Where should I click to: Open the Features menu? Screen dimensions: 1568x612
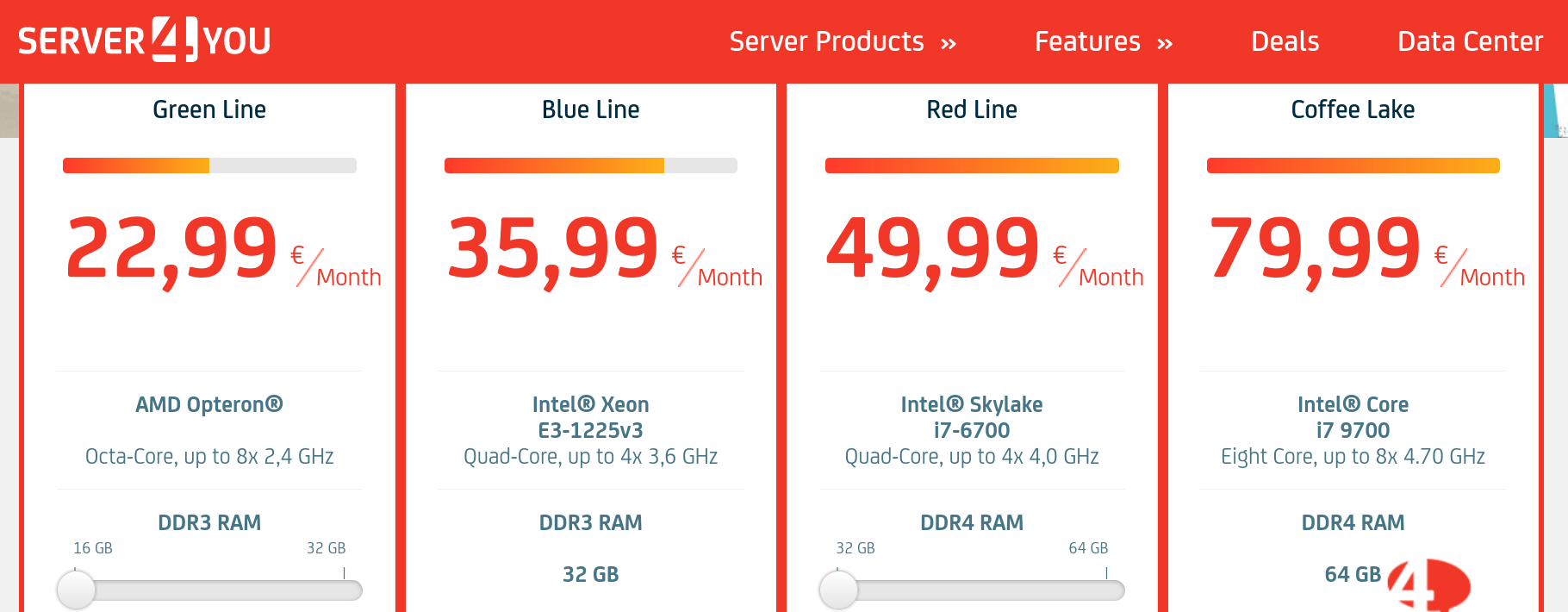click(x=1104, y=41)
